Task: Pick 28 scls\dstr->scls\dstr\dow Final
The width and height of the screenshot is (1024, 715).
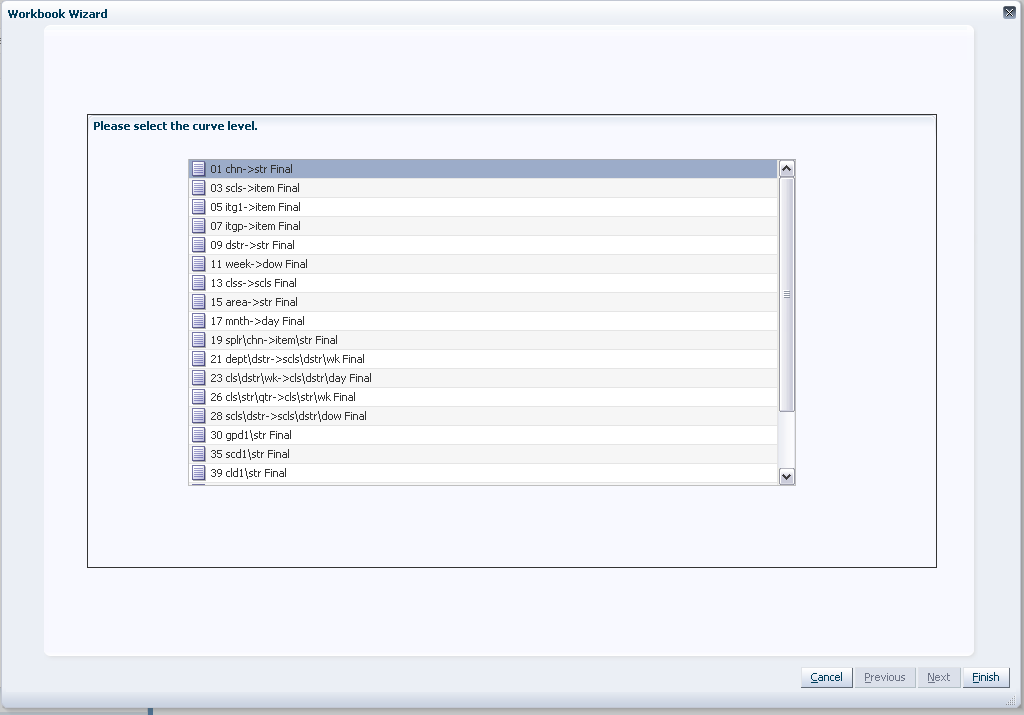Action: (x=483, y=415)
